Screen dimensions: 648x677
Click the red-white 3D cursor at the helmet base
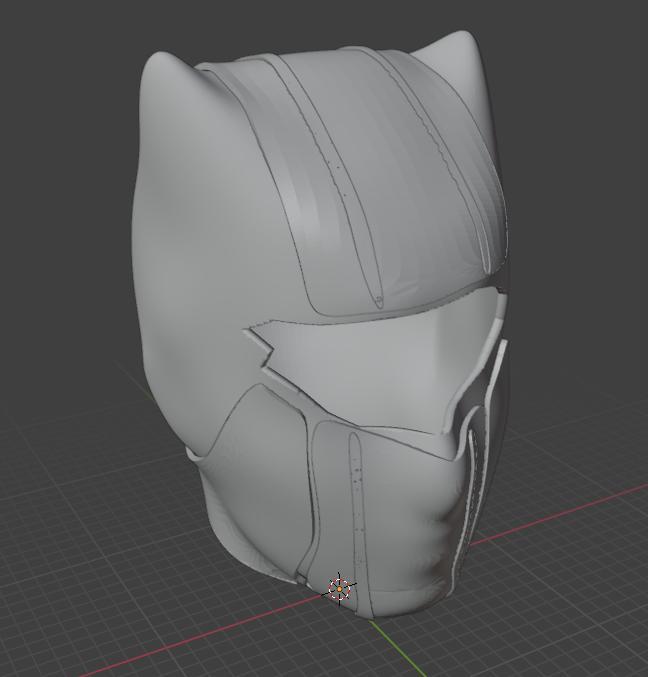[x=339, y=588]
